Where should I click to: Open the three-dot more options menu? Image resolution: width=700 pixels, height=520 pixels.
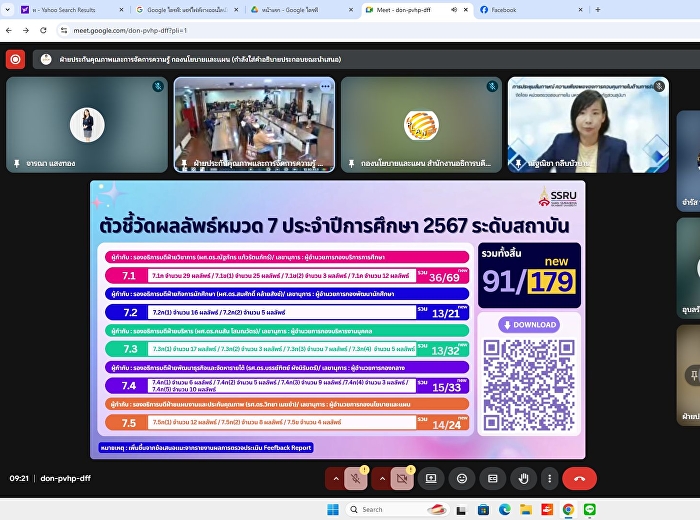[551, 479]
